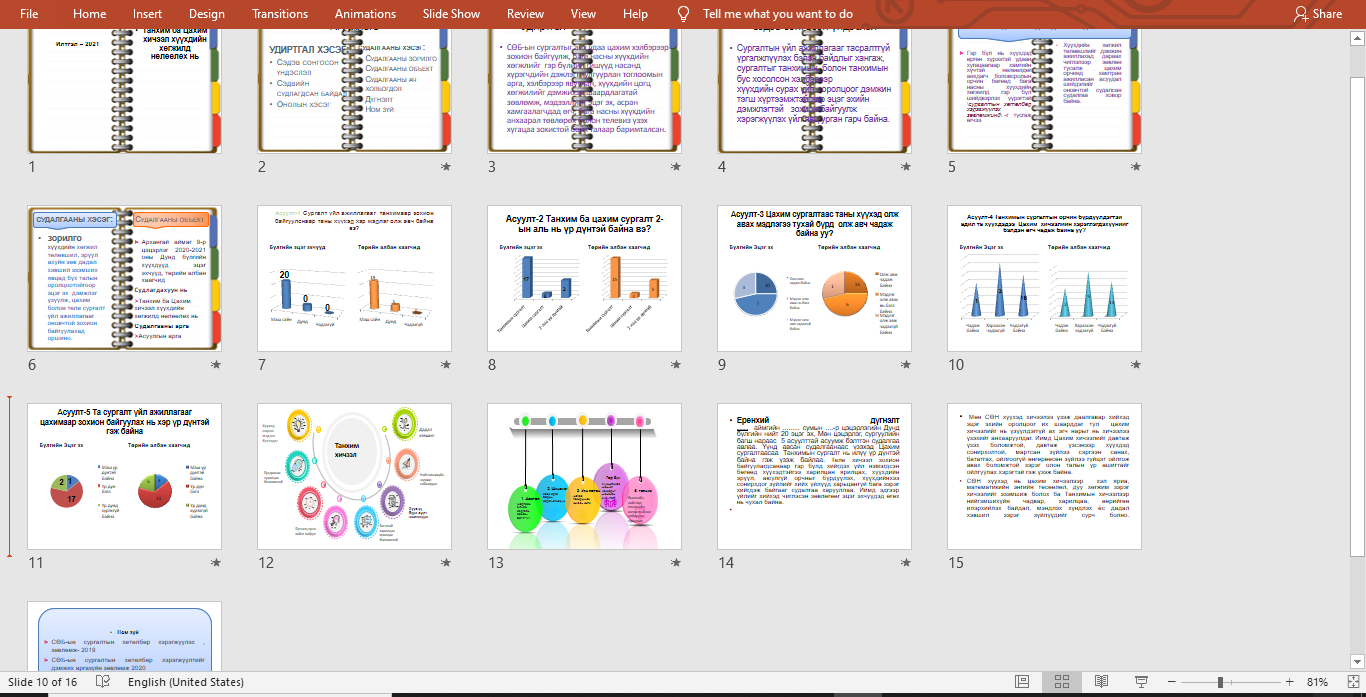The width and height of the screenshot is (1366, 697).
Task: Click the lightbulb Tell me icon
Action: (684, 14)
